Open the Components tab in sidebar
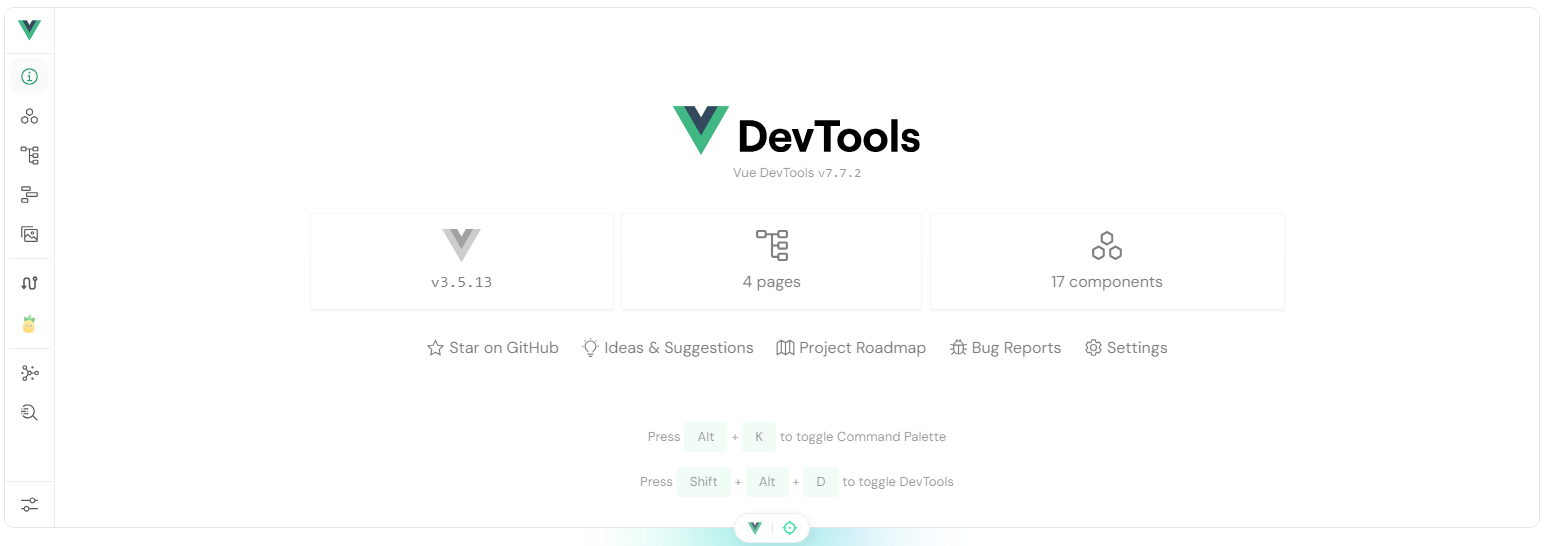1556x546 pixels. [30, 116]
